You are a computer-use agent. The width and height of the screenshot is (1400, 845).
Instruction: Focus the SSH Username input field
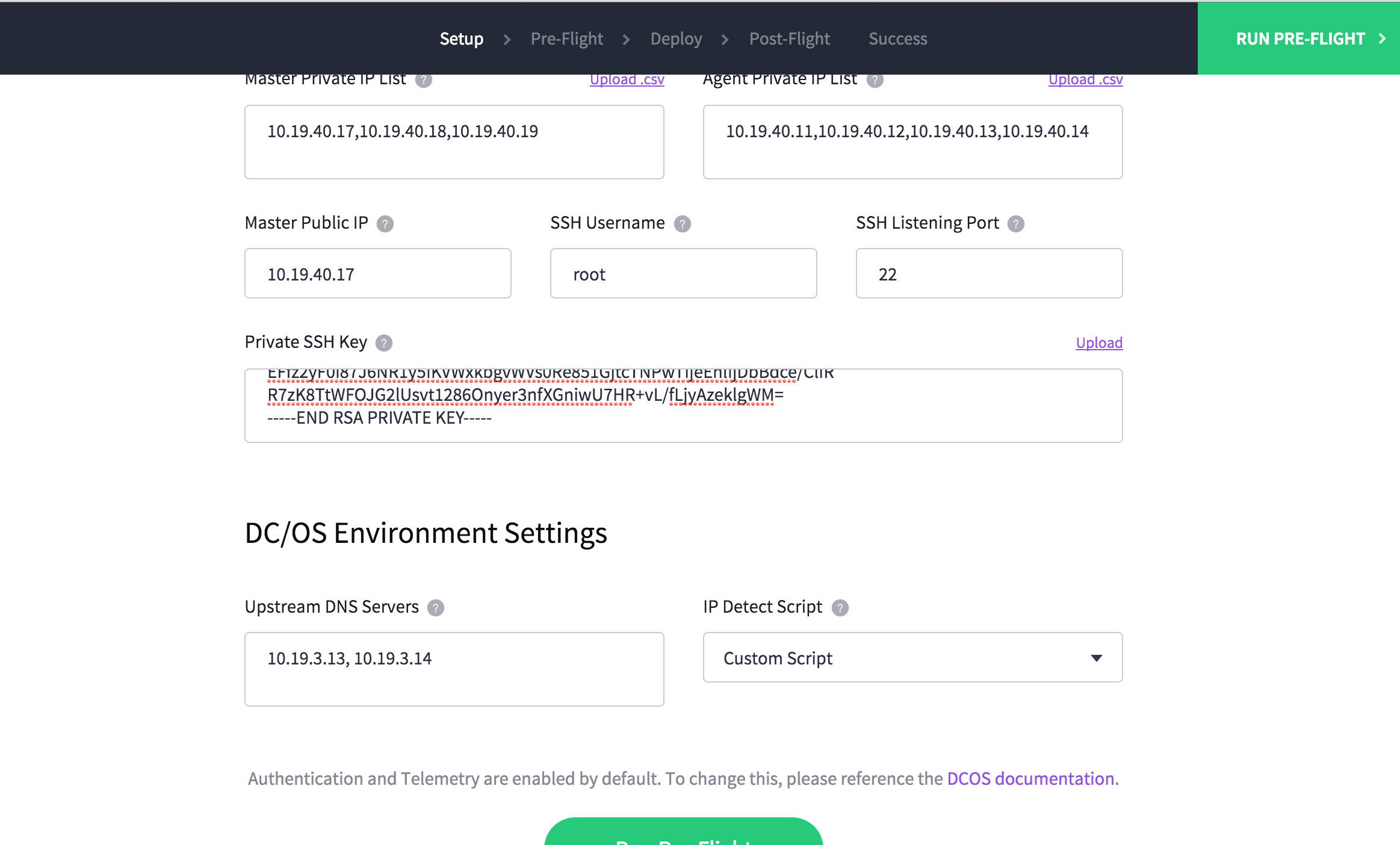683,273
